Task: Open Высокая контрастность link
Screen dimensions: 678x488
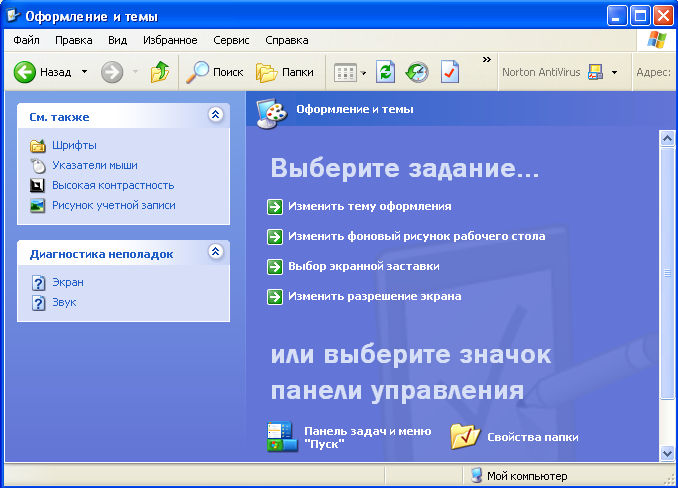Action: (113, 185)
